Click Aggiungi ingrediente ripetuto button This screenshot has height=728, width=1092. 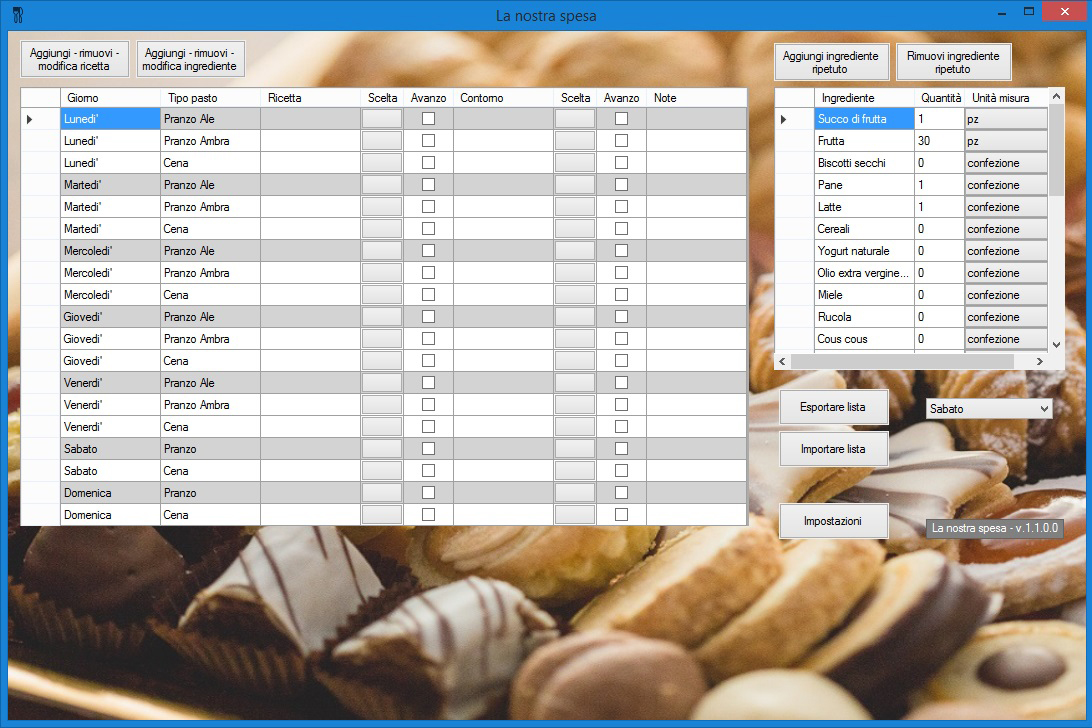coord(831,63)
